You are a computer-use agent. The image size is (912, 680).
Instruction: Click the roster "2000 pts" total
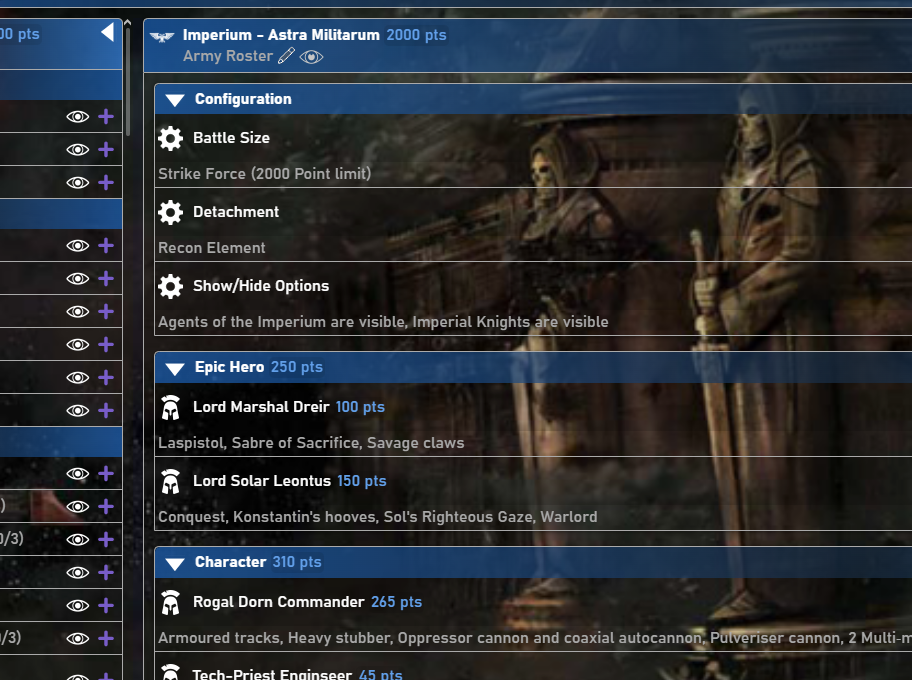416,35
